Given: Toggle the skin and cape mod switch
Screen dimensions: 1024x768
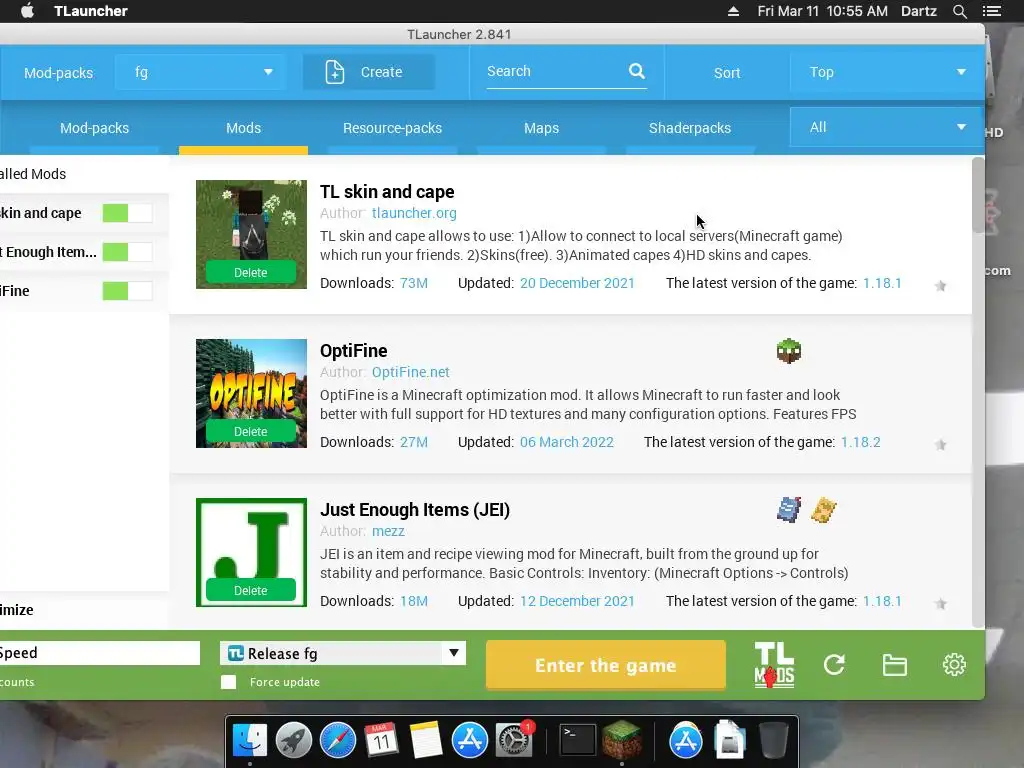Looking at the screenshot, I should click(127, 213).
